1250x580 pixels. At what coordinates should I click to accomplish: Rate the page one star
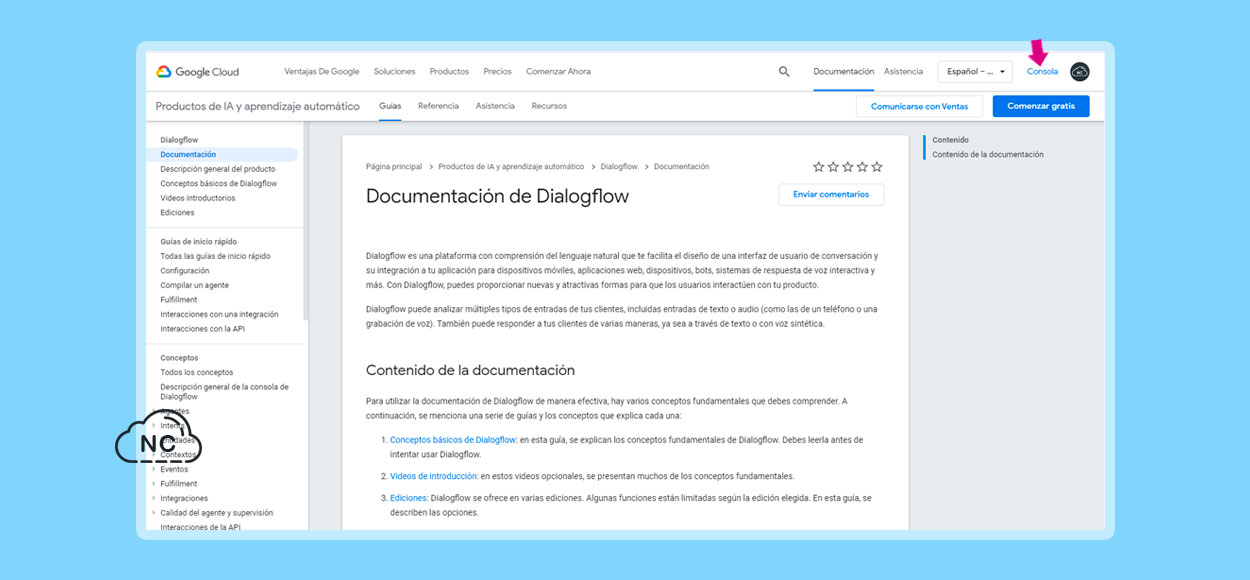(x=819, y=167)
